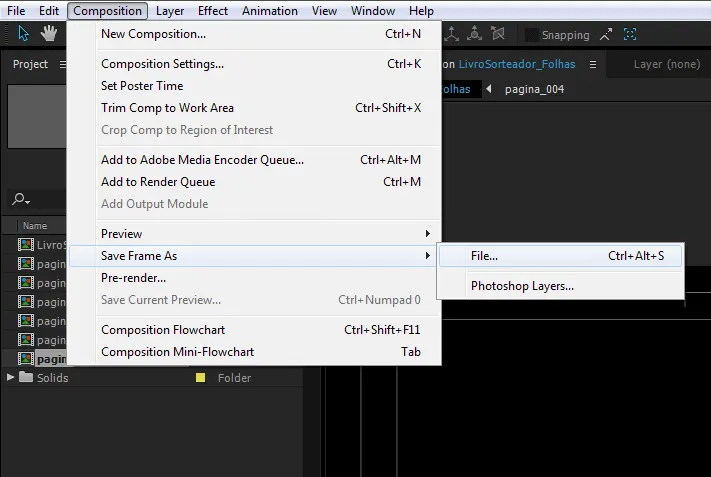
Task: Open the Layer menu
Action: (x=170, y=11)
